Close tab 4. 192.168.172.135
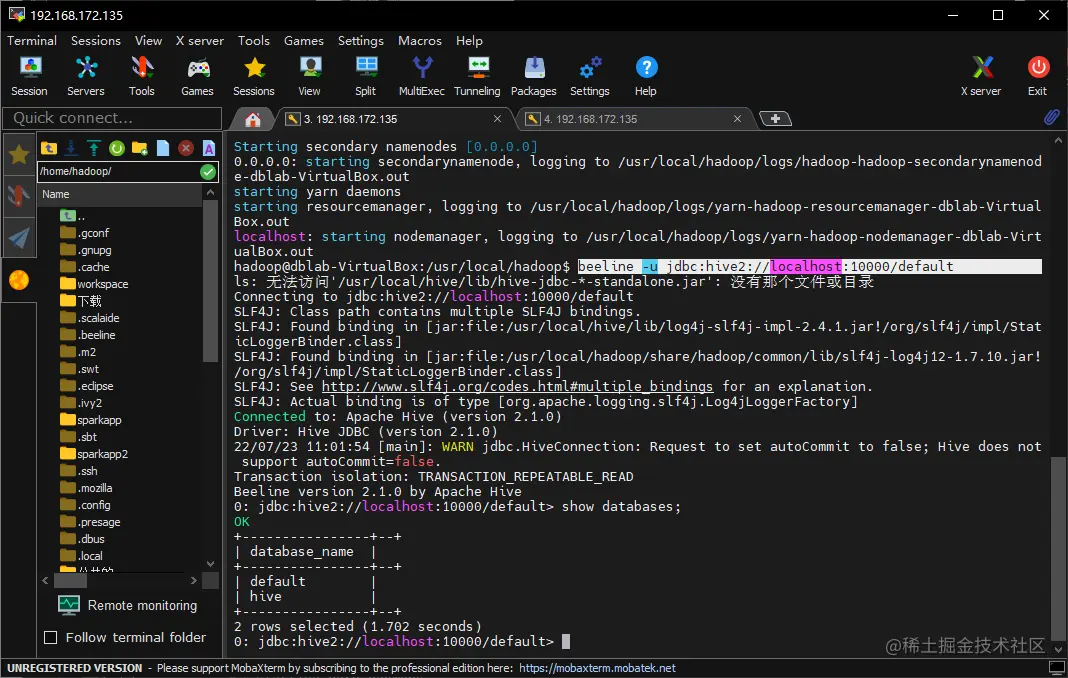The height and width of the screenshot is (678, 1068). 737,119
